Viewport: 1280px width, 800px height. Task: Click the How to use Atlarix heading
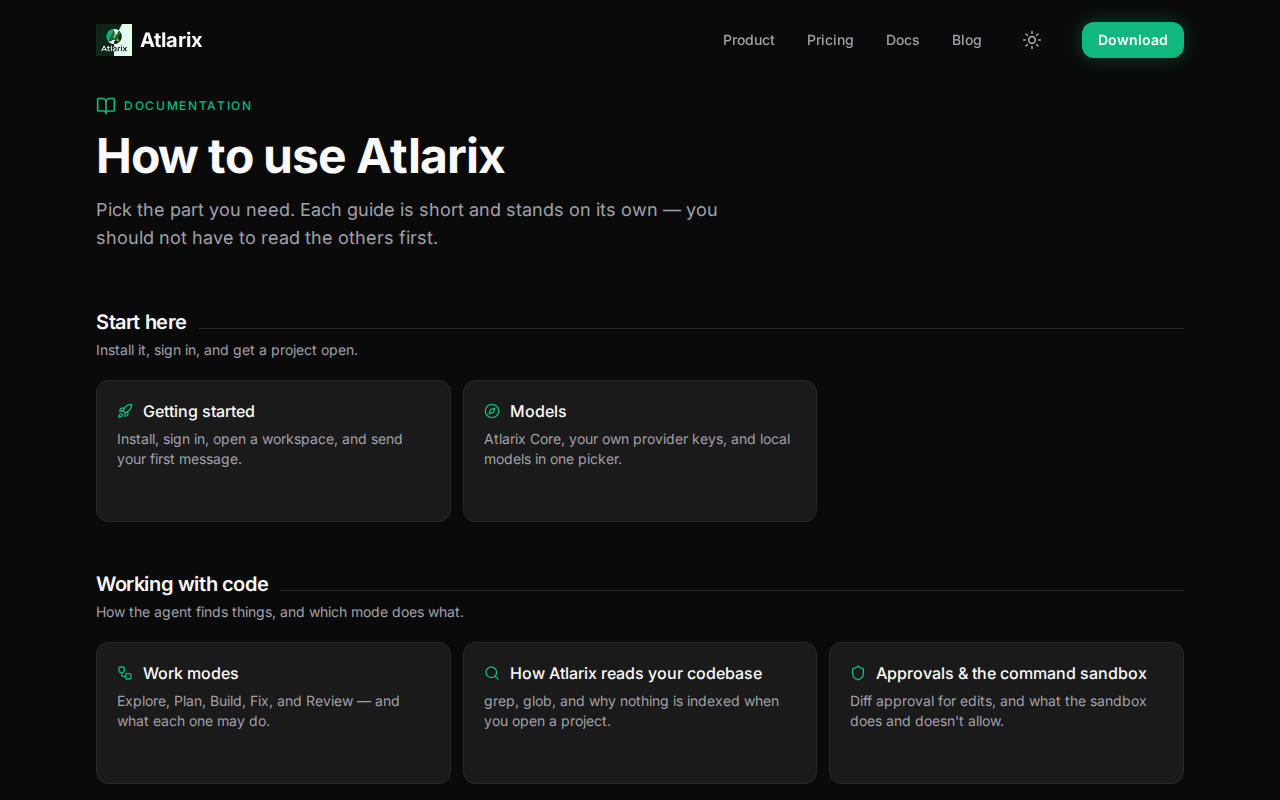click(300, 156)
